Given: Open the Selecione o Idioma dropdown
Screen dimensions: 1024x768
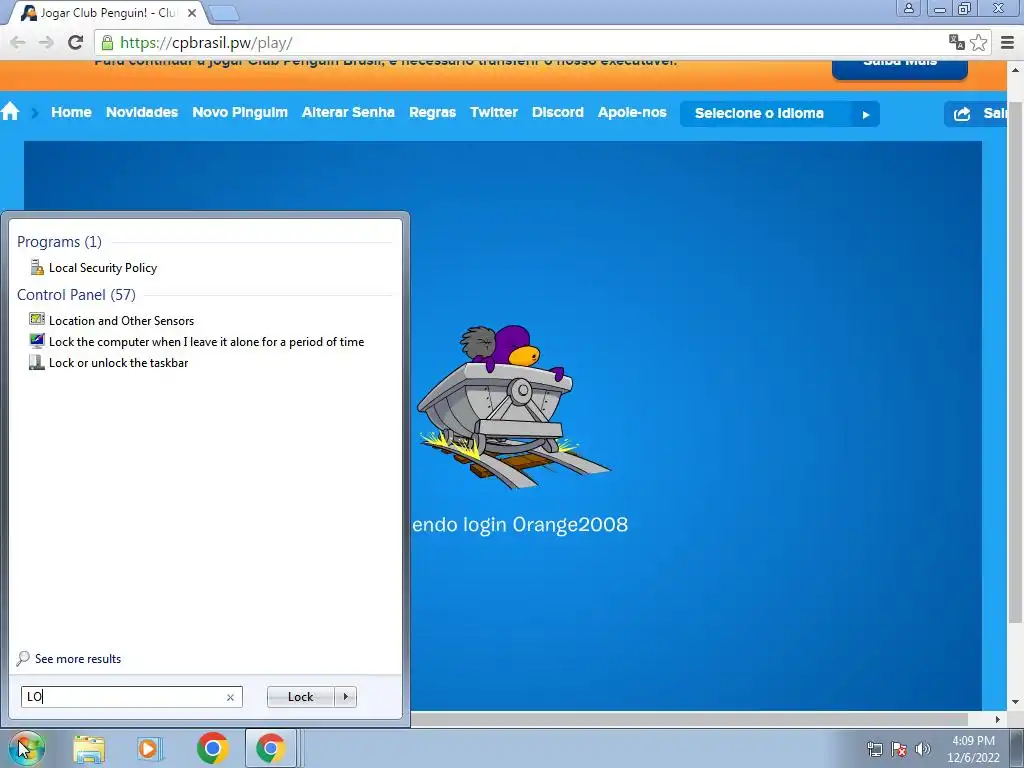Looking at the screenshot, I should [780, 114].
